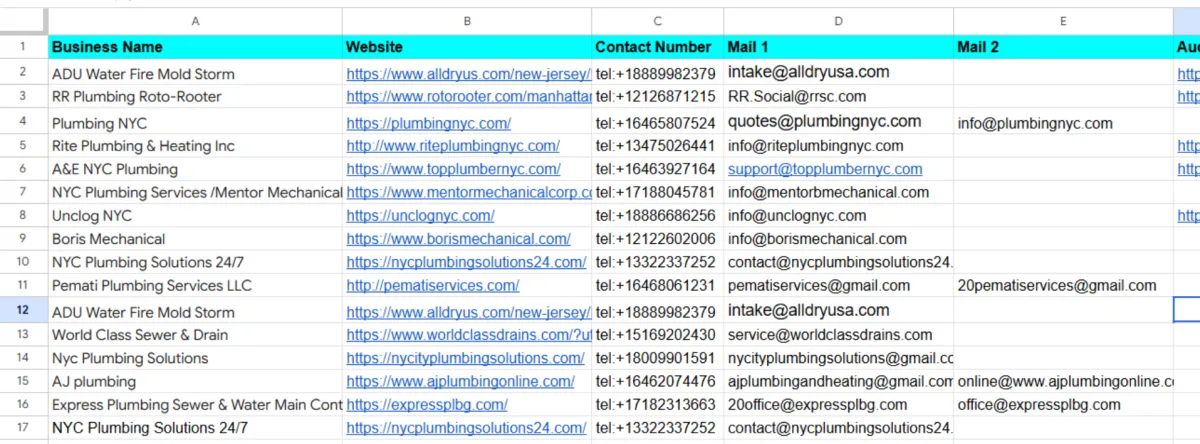Select the tel:+16465807524 cell
1200x444 pixels.
pos(658,123)
